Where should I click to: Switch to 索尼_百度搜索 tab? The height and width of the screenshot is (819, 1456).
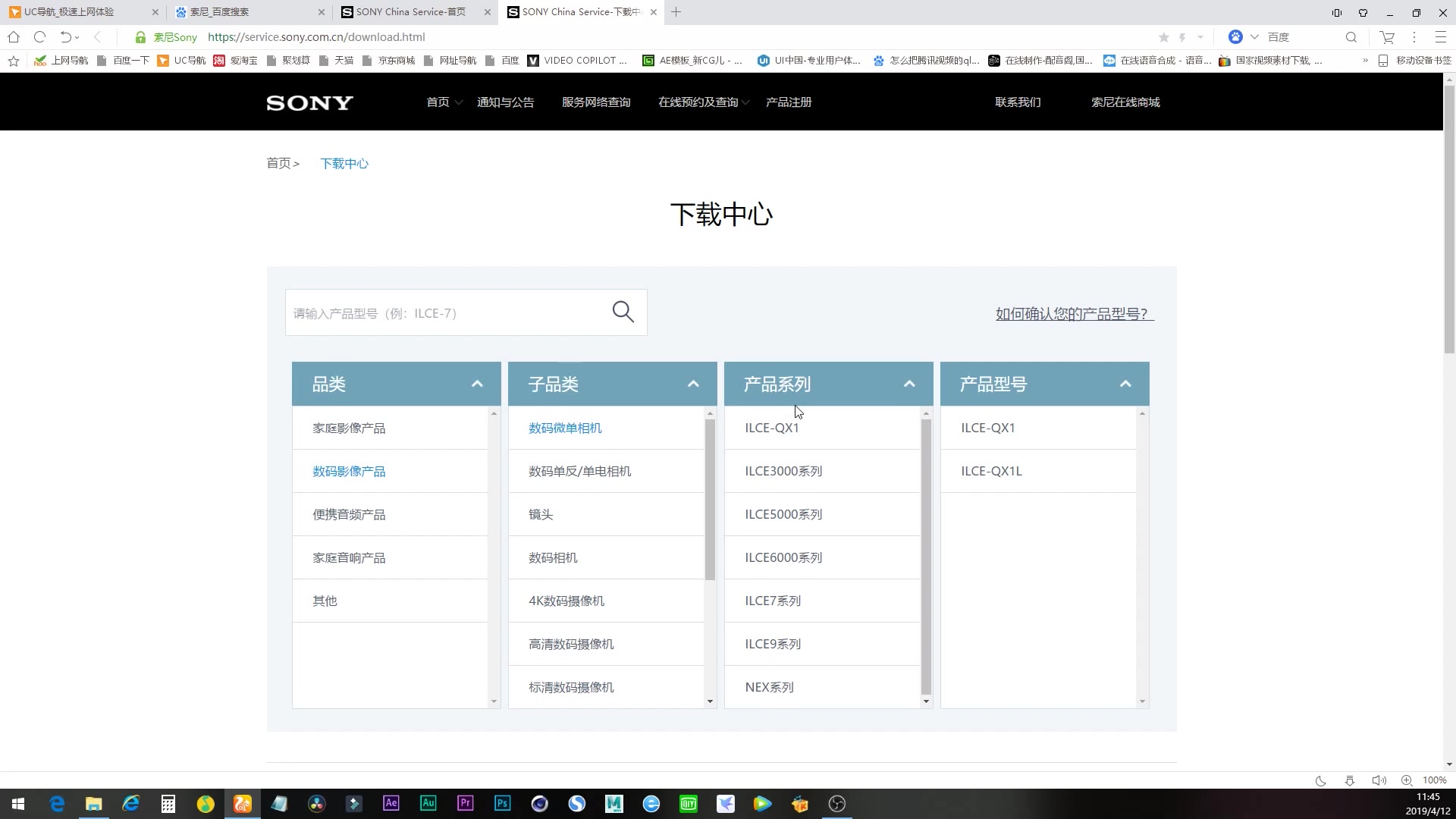tap(247, 12)
